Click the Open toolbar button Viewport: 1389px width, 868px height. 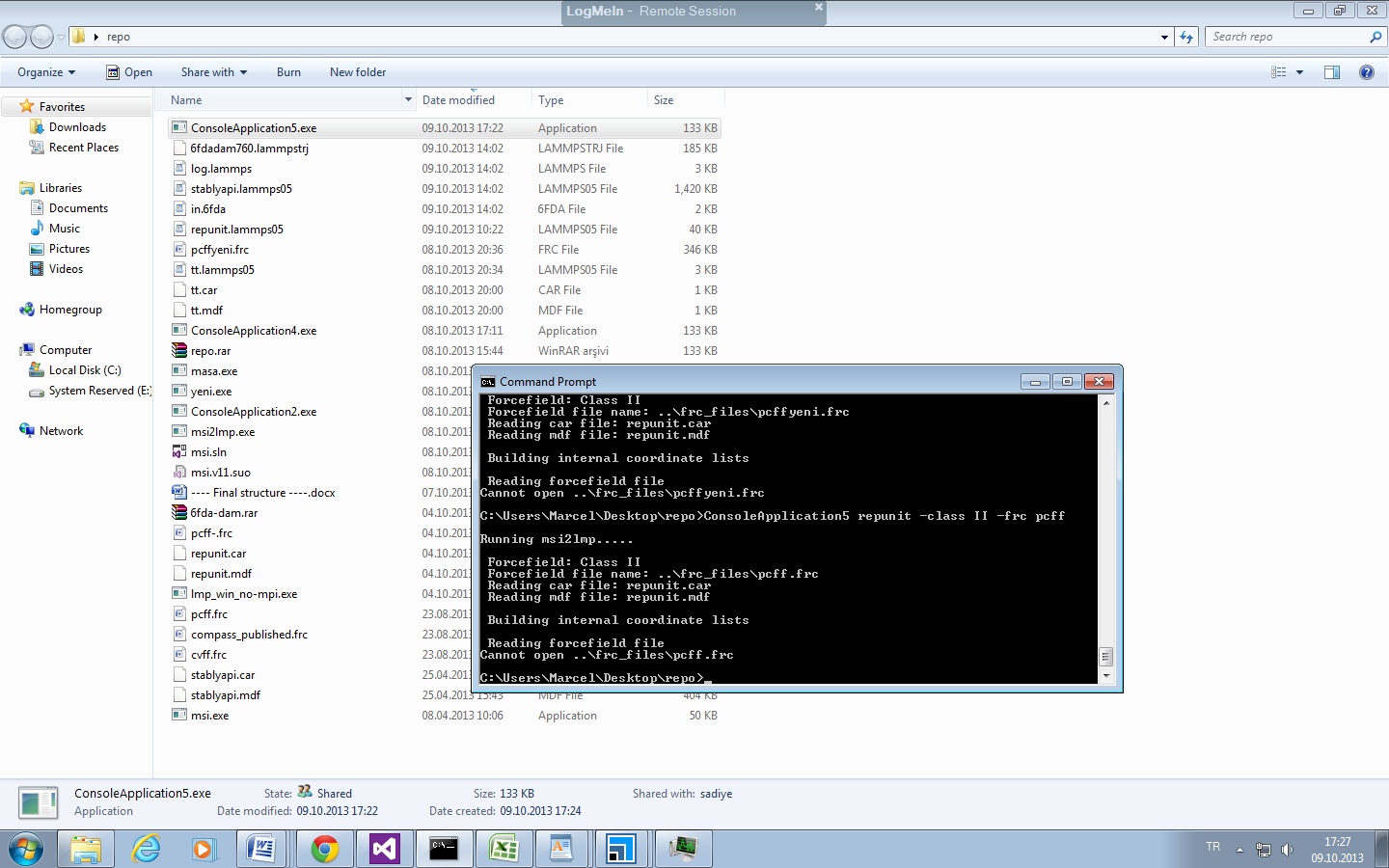pos(129,72)
